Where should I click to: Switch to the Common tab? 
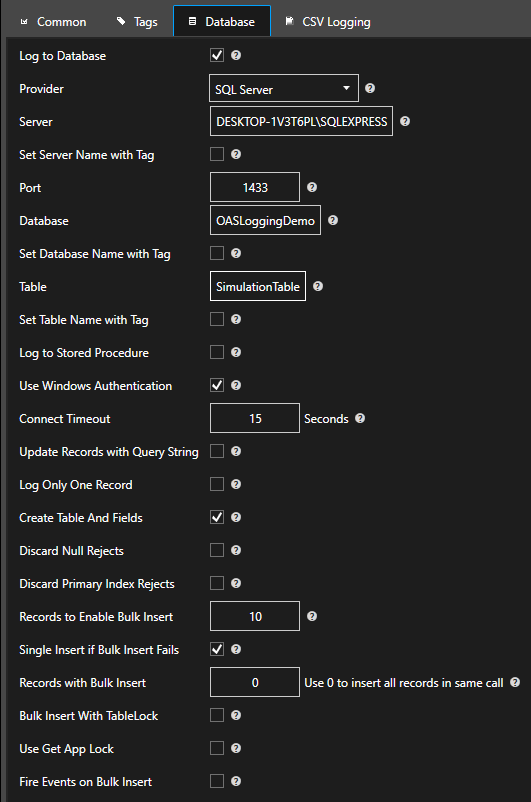pyautogui.click(x=53, y=21)
